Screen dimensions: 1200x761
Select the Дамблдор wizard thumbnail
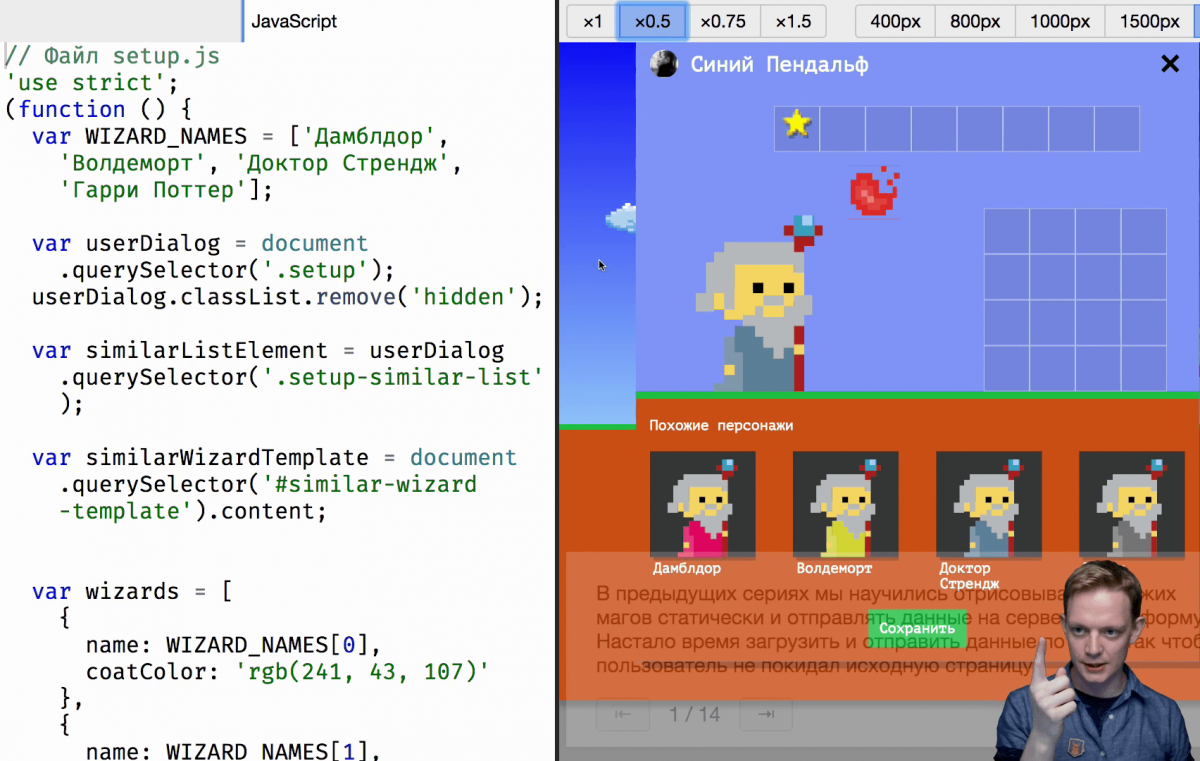click(702, 504)
